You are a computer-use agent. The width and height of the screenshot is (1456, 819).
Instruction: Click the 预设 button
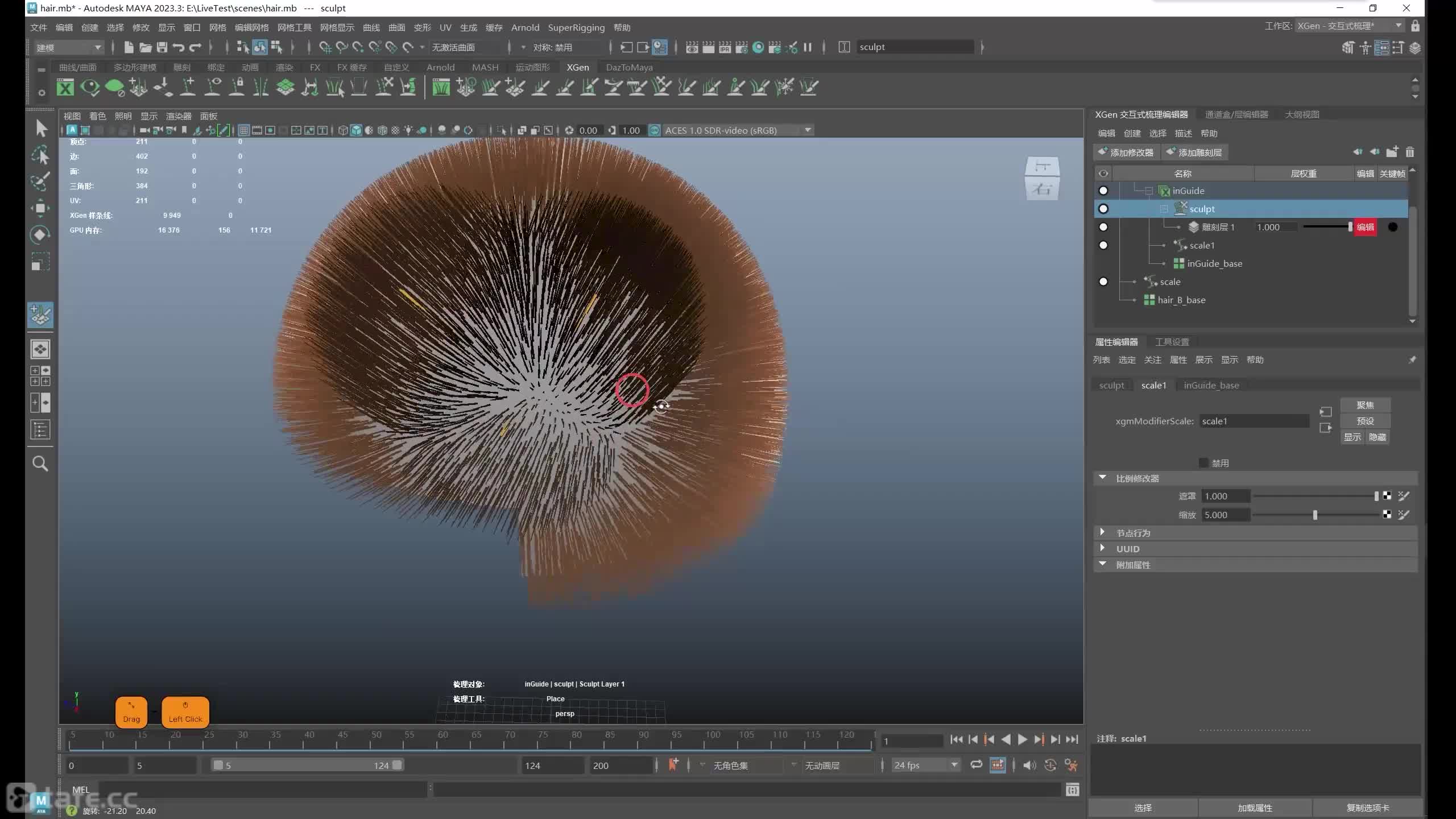click(1365, 421)
